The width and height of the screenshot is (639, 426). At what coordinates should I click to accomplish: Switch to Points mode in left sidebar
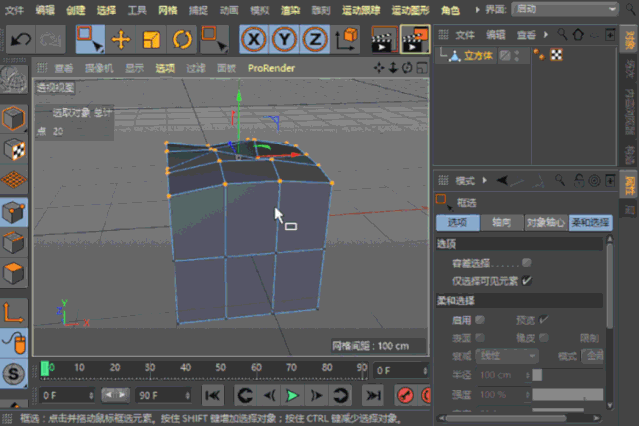click(x=13, y=212)
